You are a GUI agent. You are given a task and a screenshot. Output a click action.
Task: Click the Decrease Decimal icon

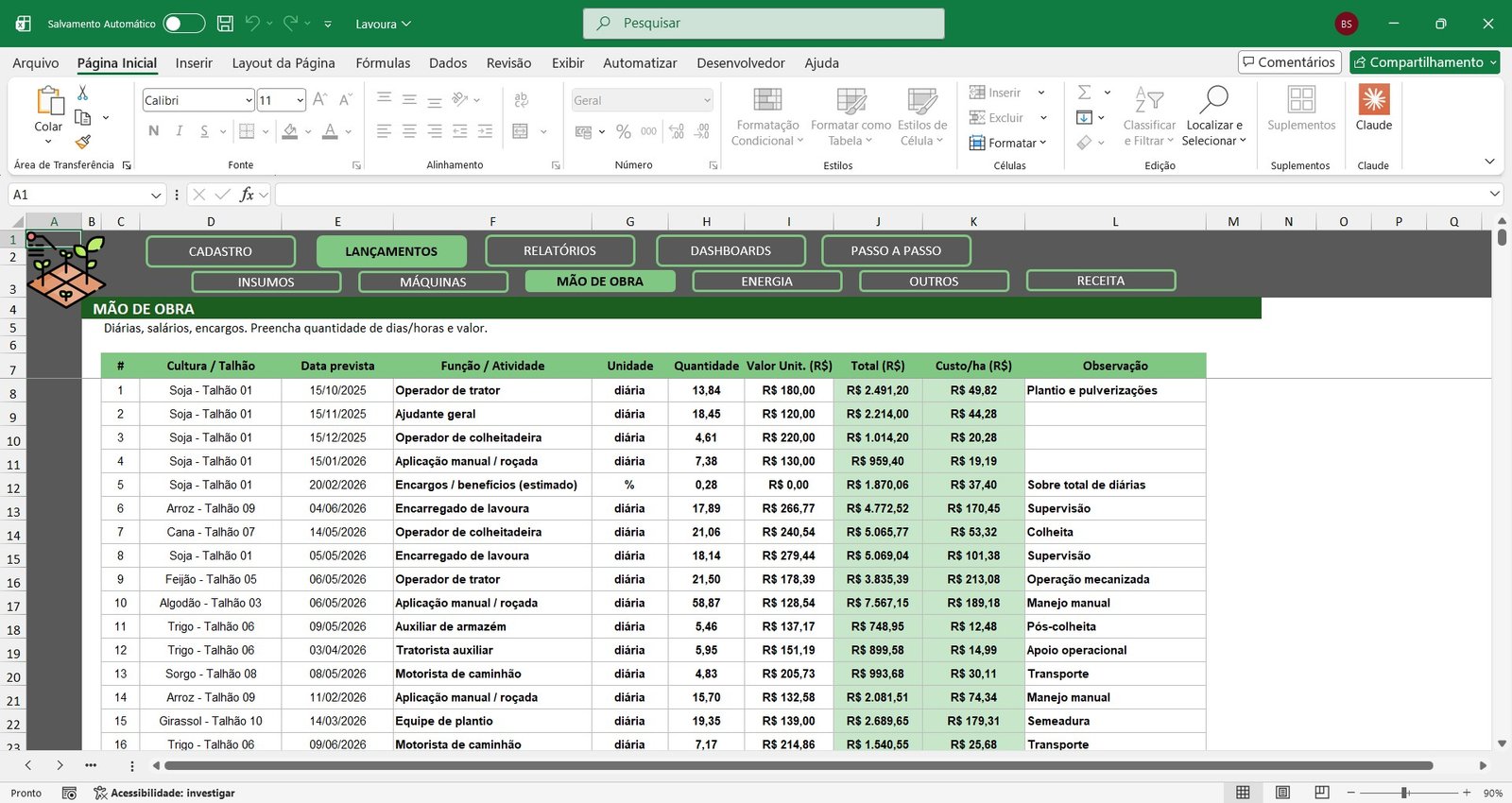point(702,131)
